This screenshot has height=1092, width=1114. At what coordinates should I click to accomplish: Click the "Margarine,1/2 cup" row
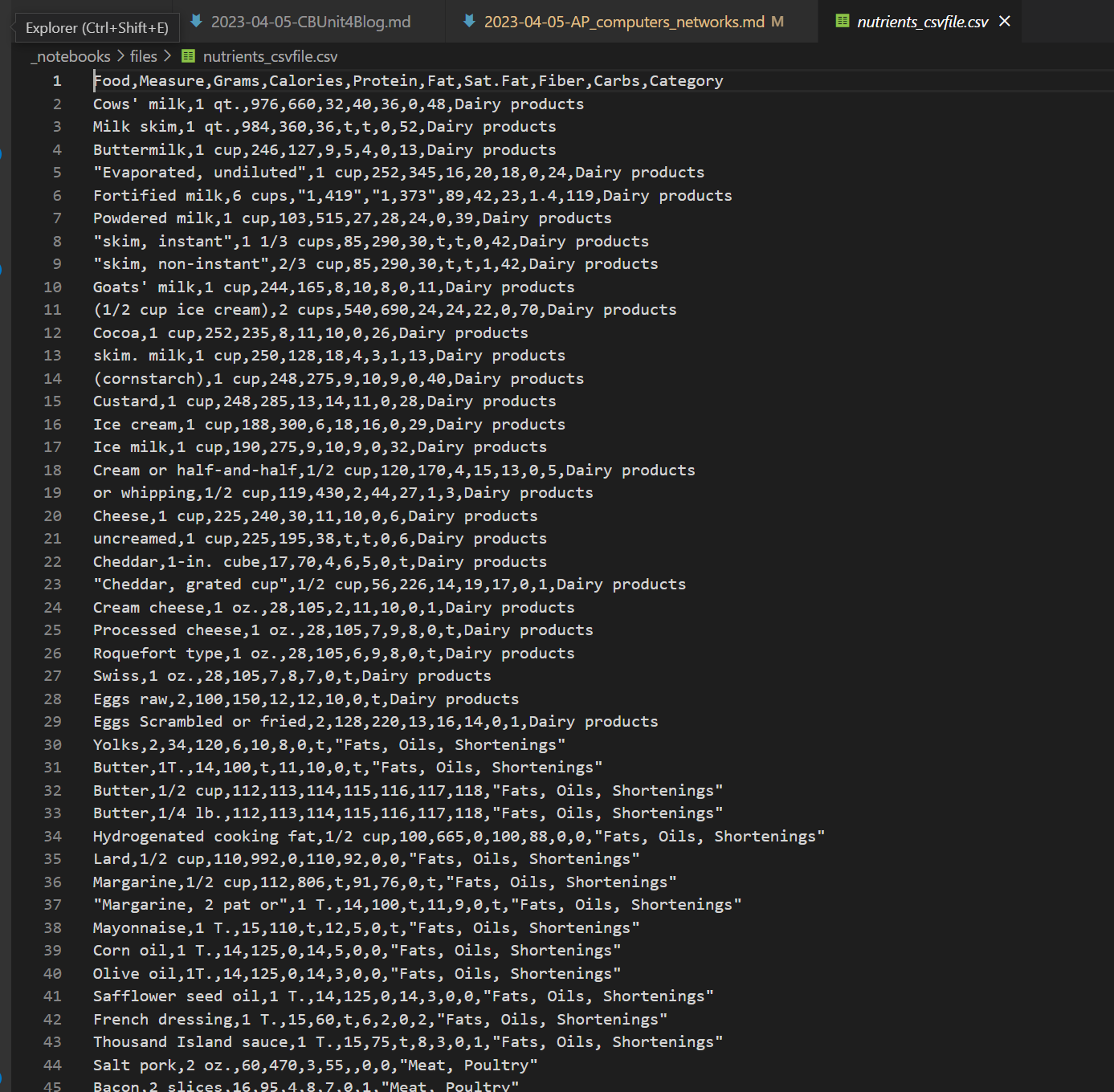tap(385, 882)
